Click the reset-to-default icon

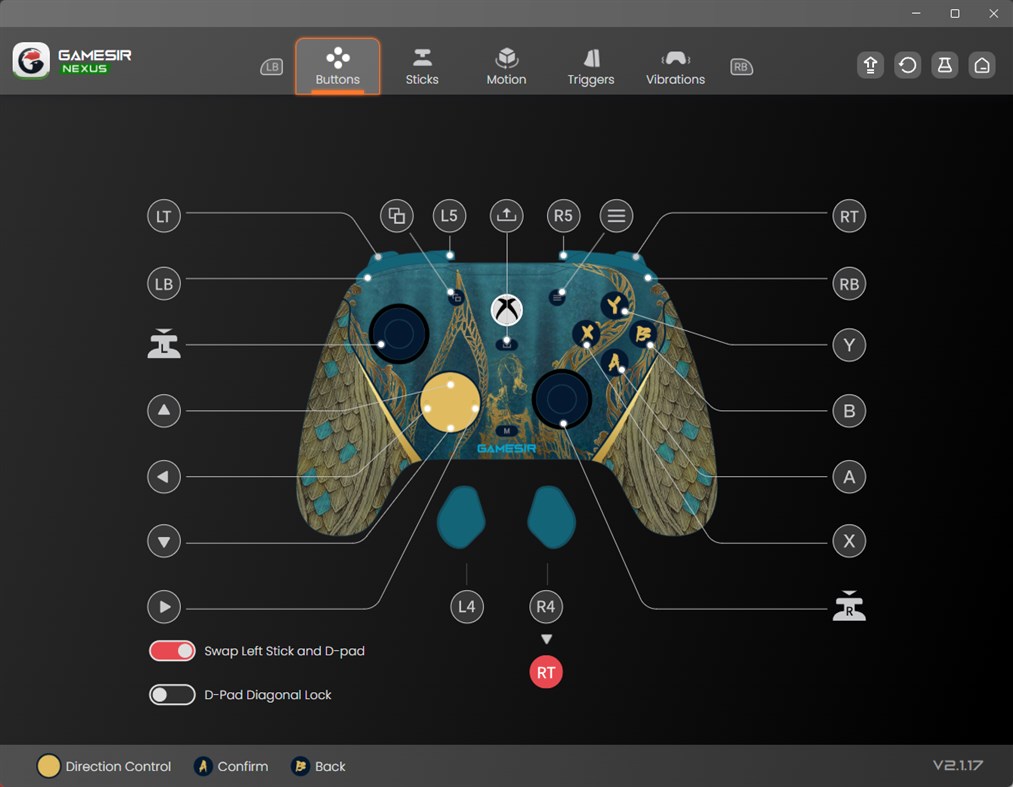click(907, 64)
